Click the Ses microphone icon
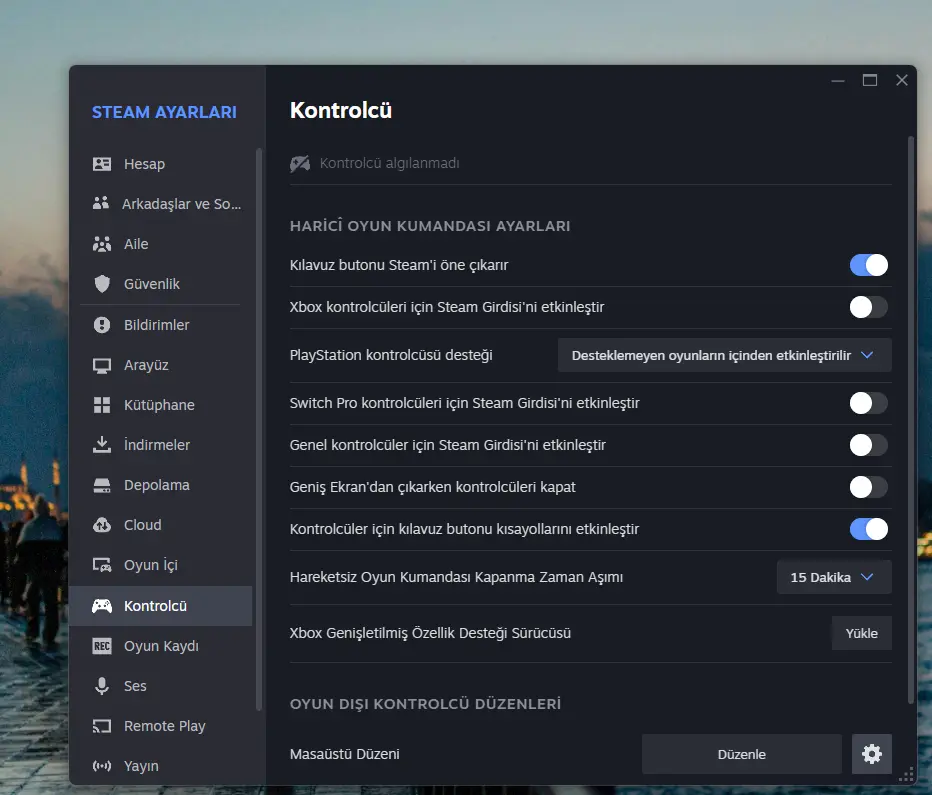 [x=102, y=686]
